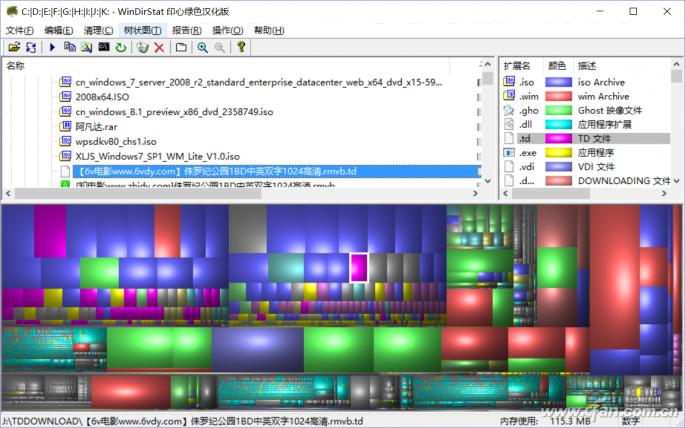Image resolution: width=685 pixels, height=428 pixels.
Task: Open the 文件(F) menu
Action: [x=19, y=30]
